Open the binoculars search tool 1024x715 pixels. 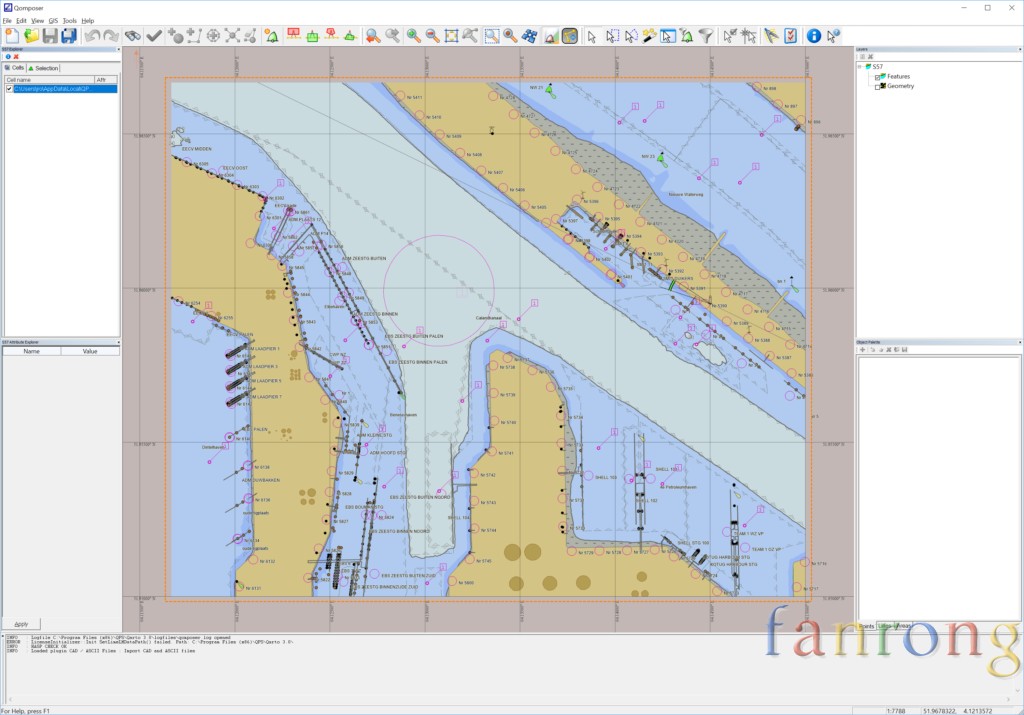(133, 36)
